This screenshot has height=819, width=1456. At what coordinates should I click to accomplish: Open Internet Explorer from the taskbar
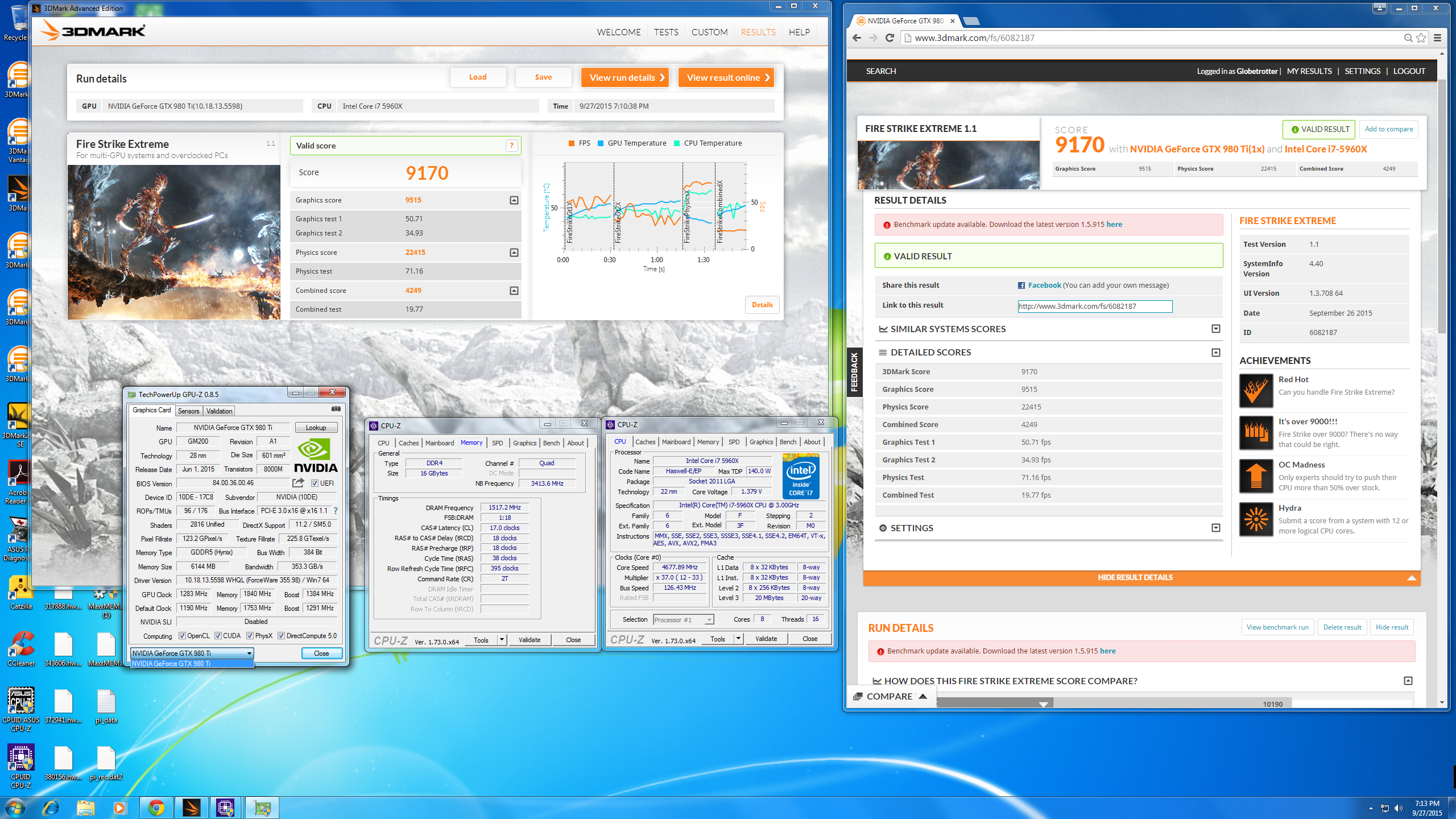coord(51,808)
